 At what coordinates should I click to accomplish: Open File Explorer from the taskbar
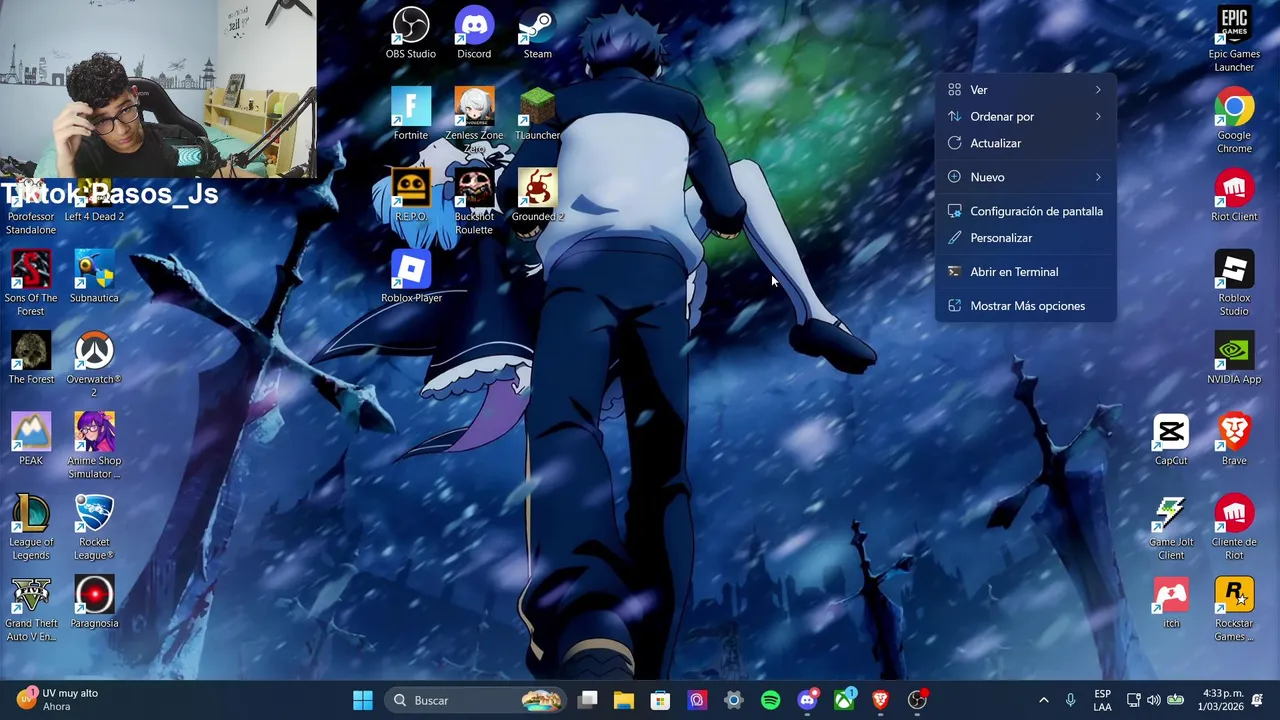(x=624, y=700)
